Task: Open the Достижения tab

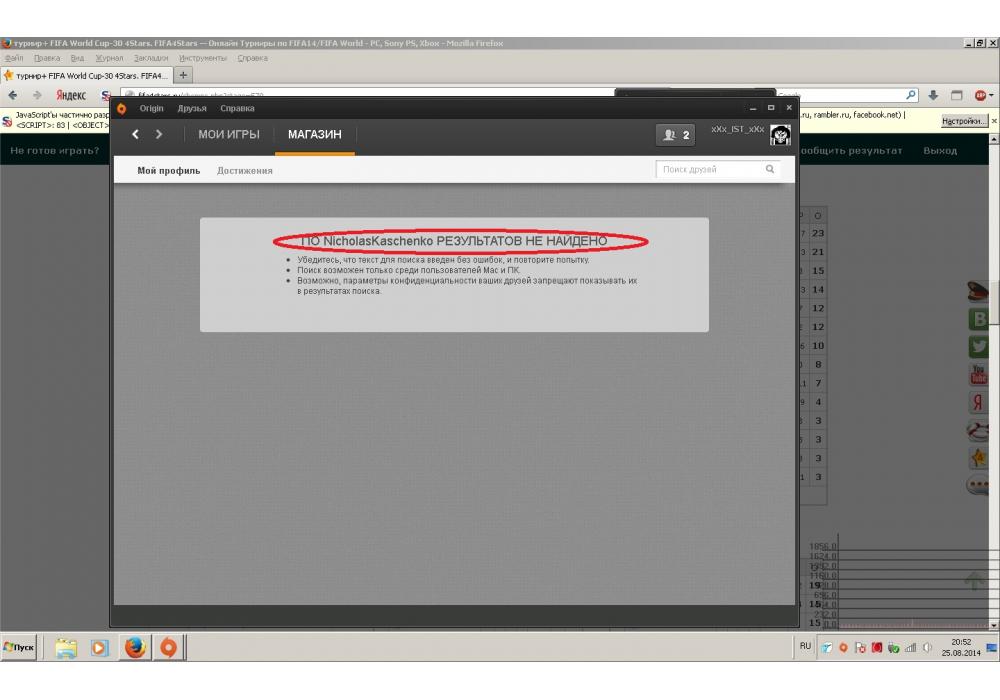Action: 245,171
